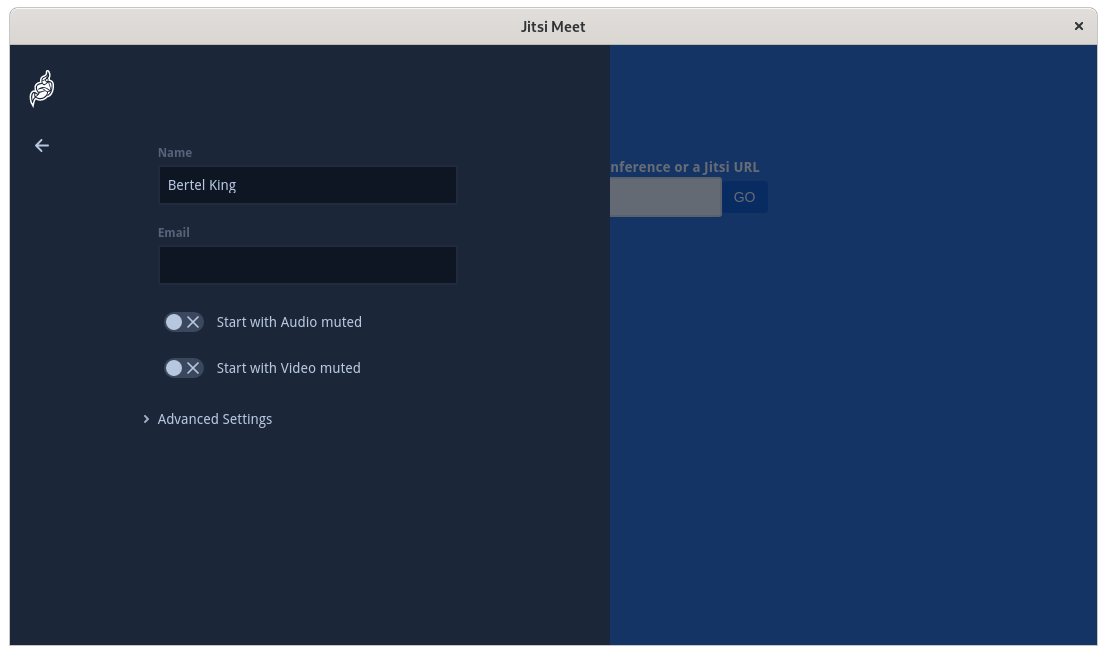Viewport: 1107px width, 655px height.
Task: Click the Name label above the field
Action: tap(175, 153)
